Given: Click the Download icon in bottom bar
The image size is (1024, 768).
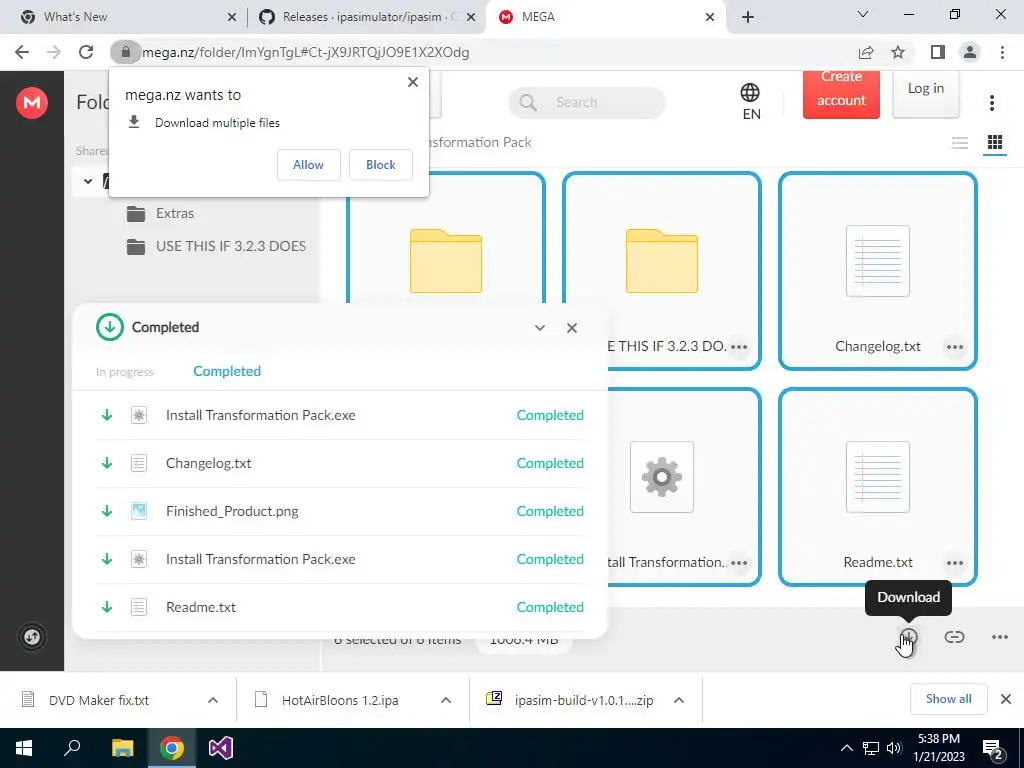Looking at the screenshot, I should (908, 637).
